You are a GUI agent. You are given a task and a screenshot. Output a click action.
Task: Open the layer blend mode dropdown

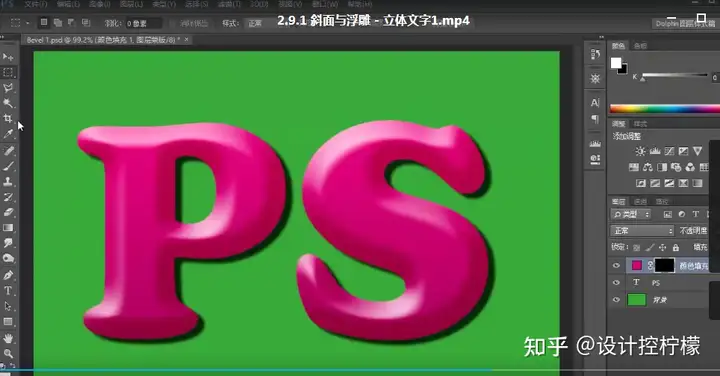(x=642, y=230)
